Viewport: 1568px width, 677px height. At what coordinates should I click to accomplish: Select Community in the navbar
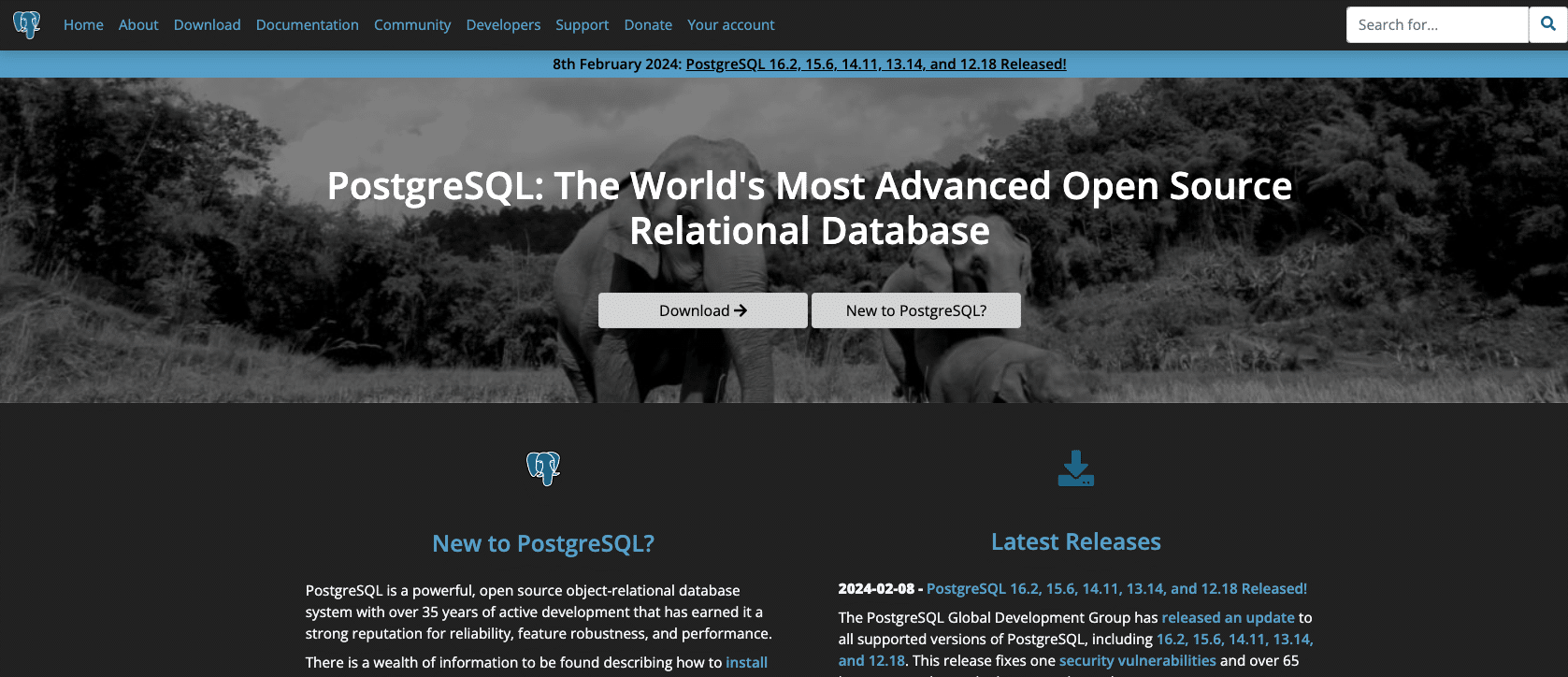point(412,25)
